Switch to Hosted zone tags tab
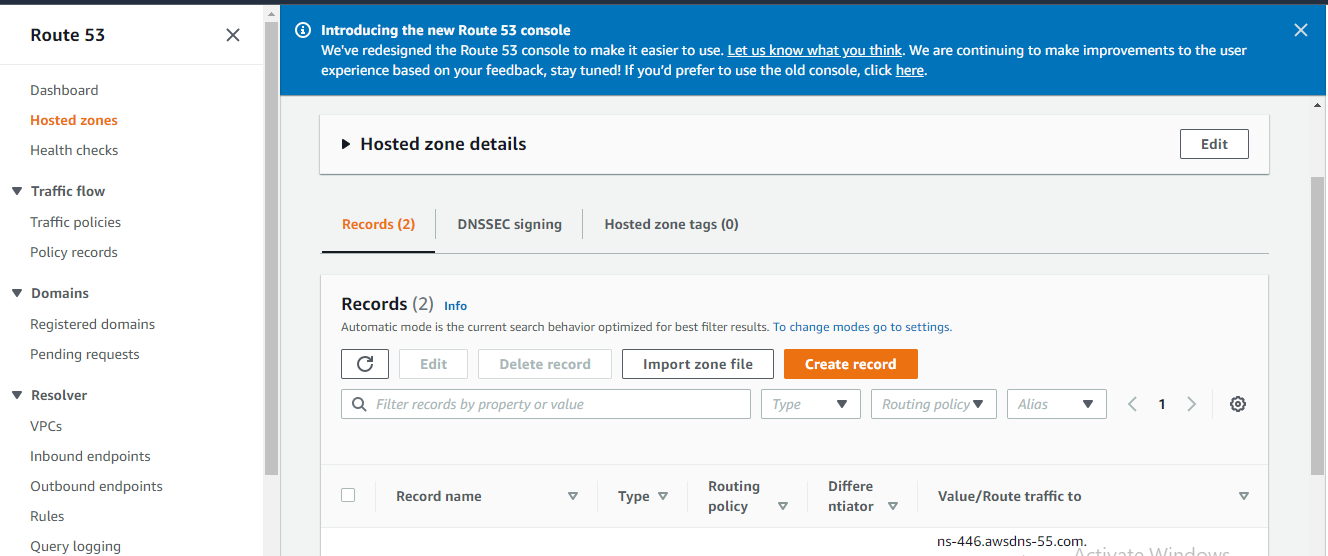Viewport: 1328px width, 556px height. tap(671, 224)
